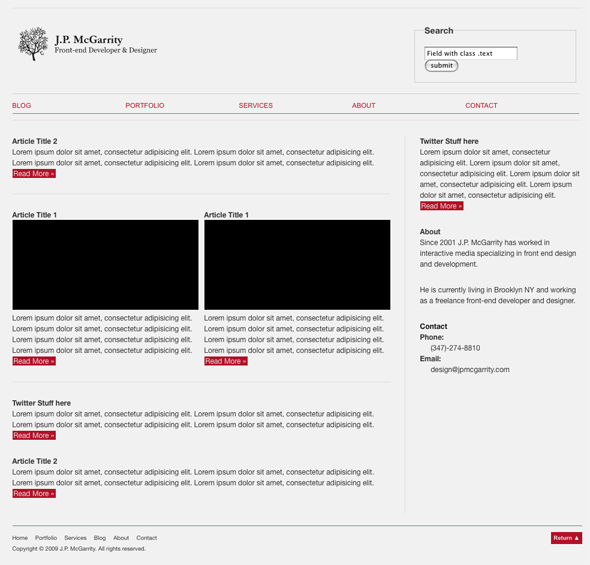Click Read More below right Article Title 1
Screen dimensions: 590x565
[226, 361]
